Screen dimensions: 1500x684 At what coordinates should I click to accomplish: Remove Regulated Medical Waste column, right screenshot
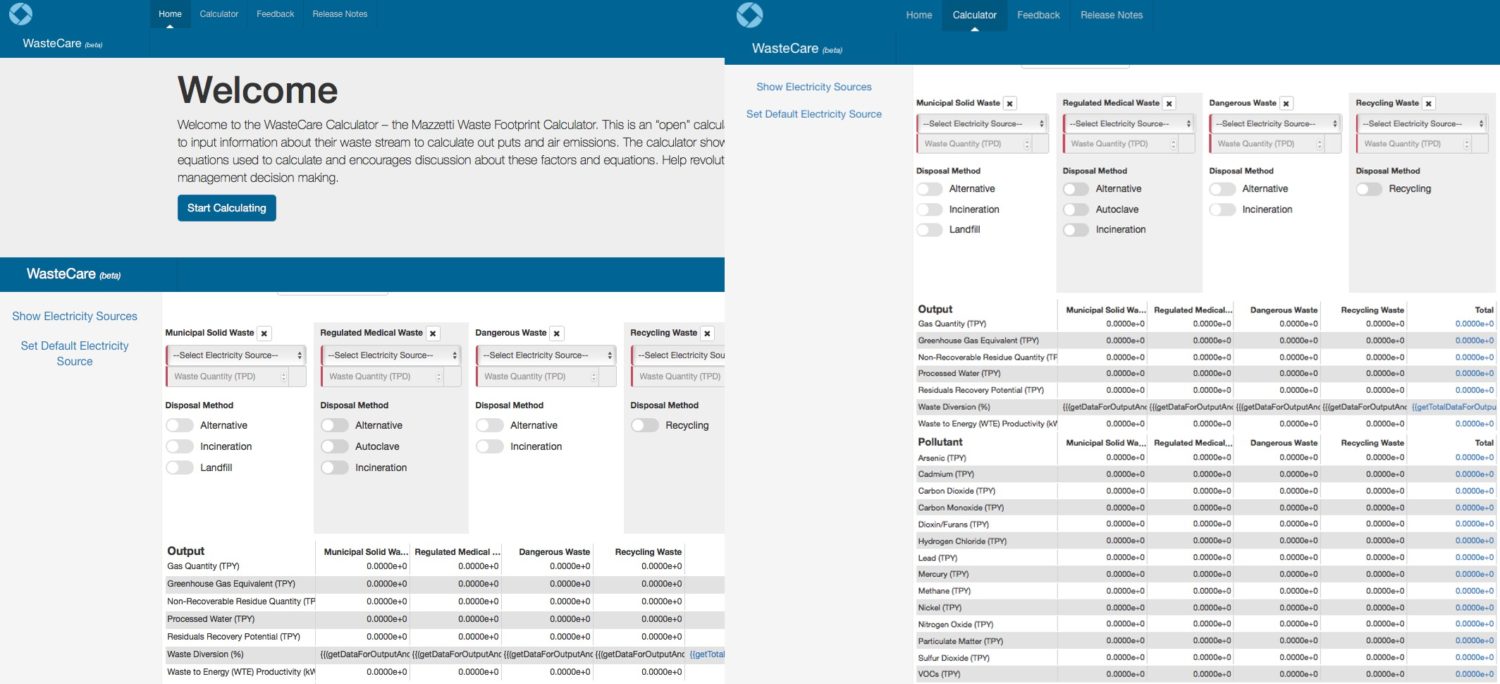pyautogui.click(x=1169, y=103)
